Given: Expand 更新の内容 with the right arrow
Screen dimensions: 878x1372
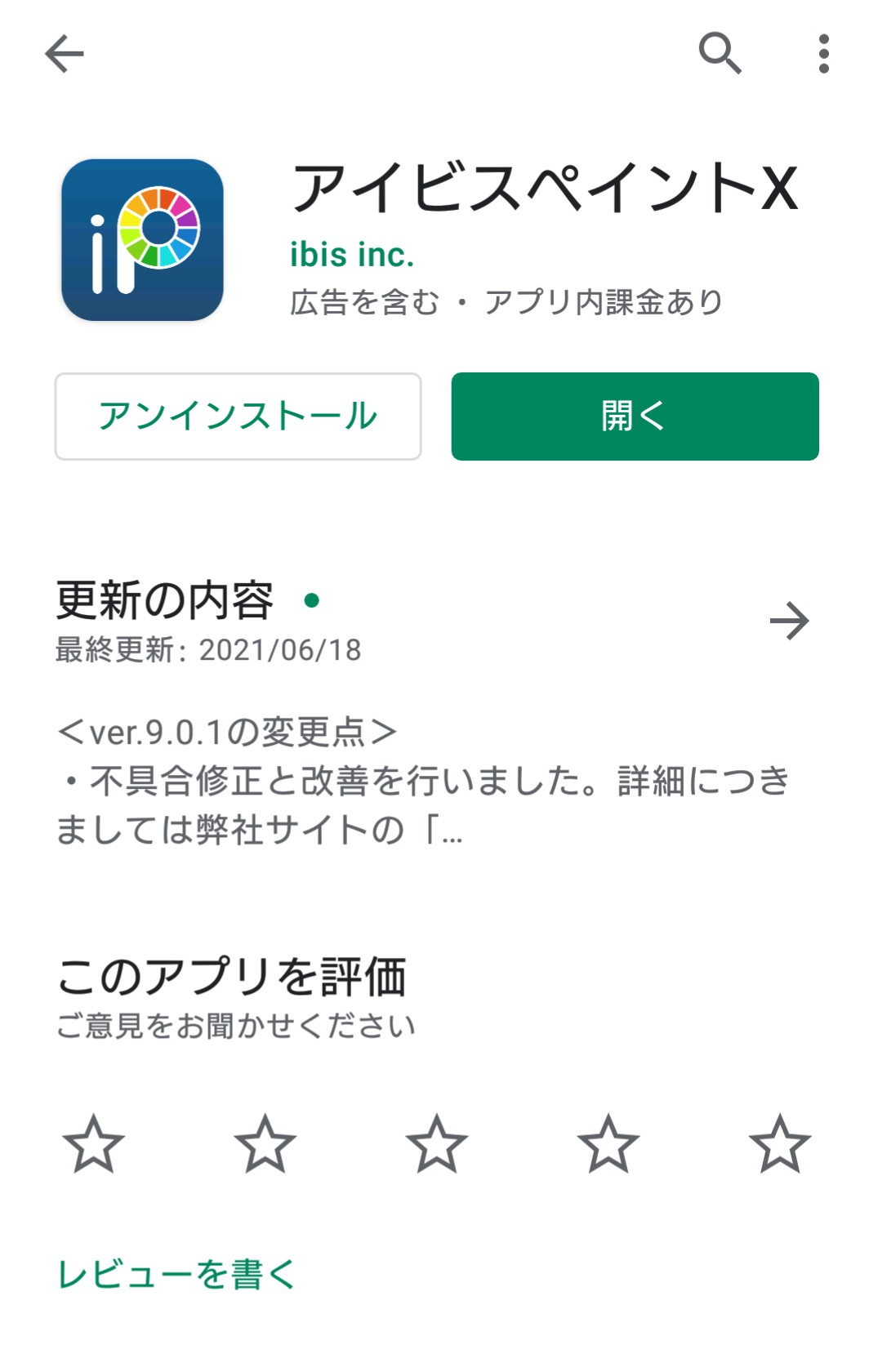Looking at the screenshot, I should coord(789,621).
